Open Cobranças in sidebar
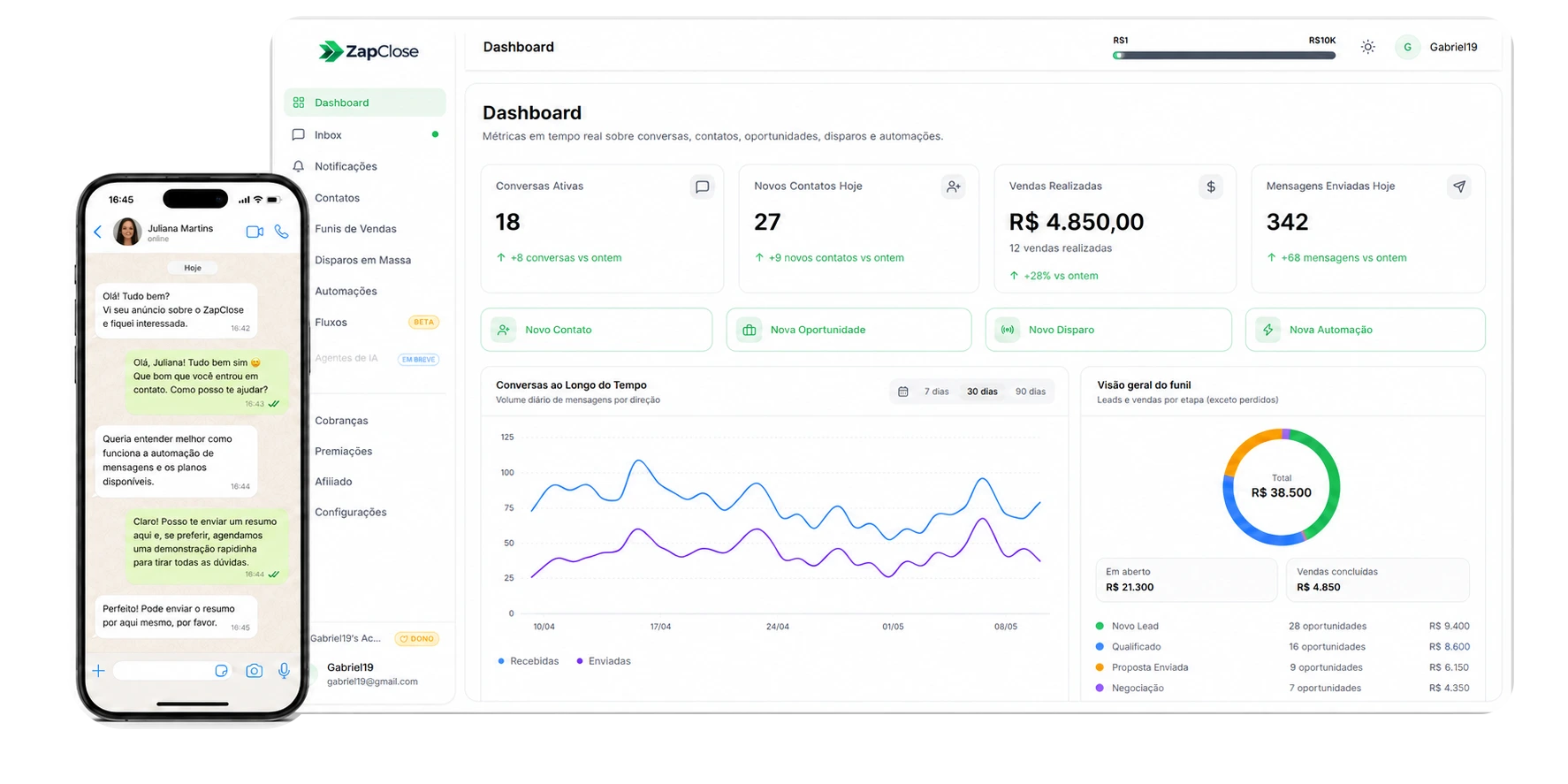 click(341, 421)
